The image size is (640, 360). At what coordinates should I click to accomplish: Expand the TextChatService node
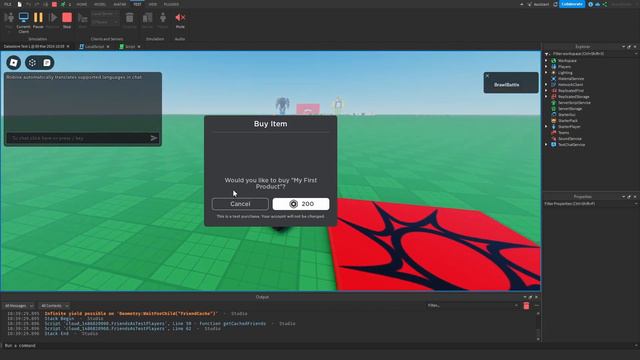click(x=546, y=144)
